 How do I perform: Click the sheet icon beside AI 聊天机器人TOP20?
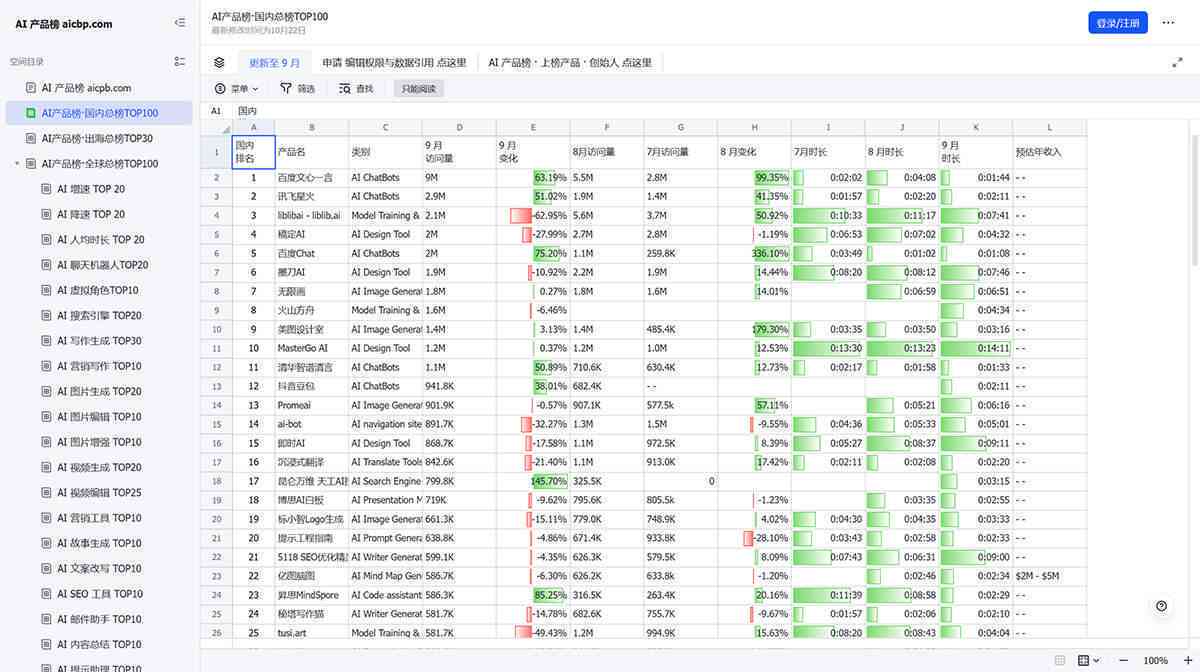pos(46,265)
